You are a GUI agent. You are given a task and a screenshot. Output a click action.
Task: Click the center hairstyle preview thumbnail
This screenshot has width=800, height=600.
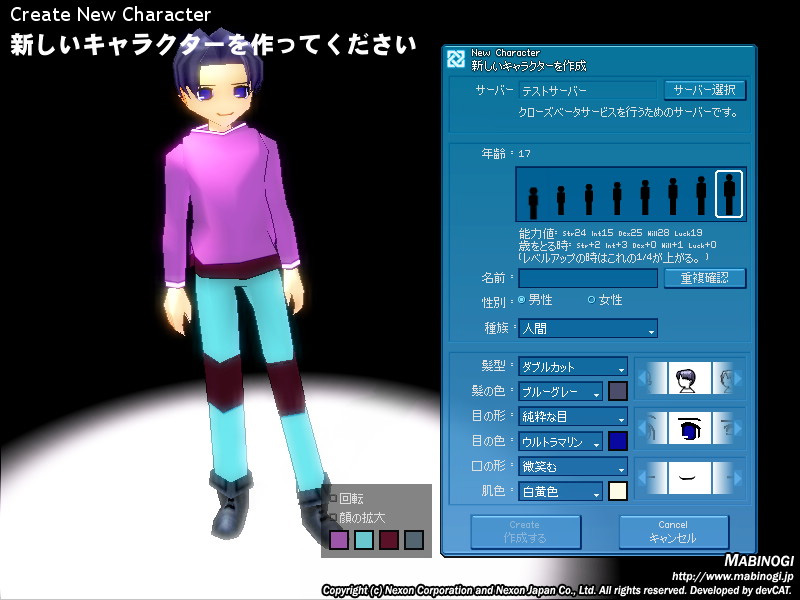pos(689,378)
